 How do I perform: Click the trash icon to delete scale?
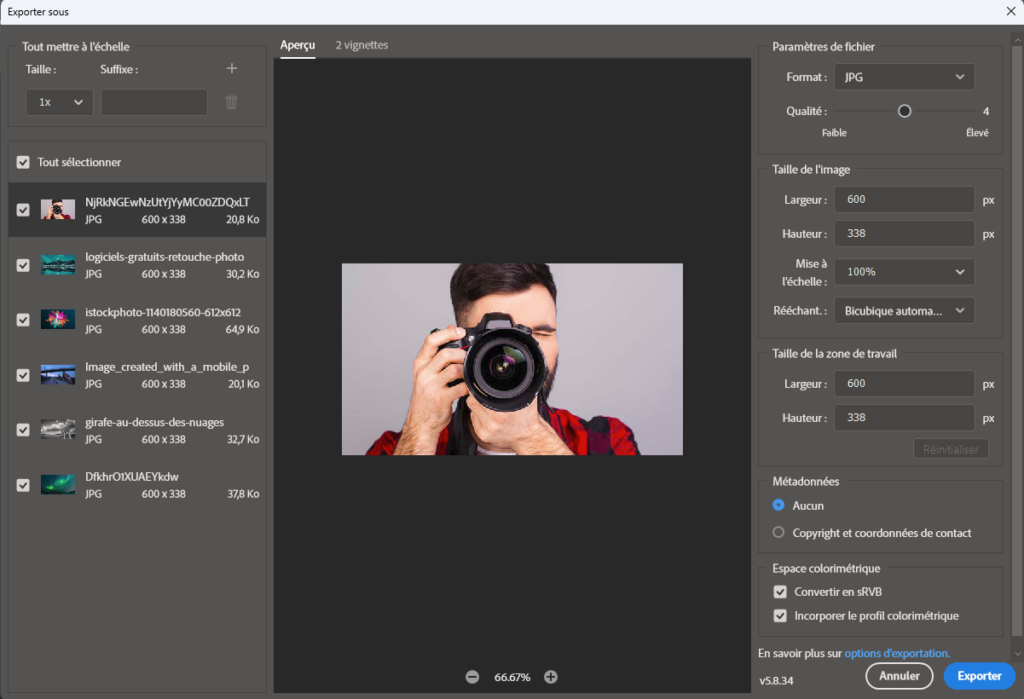click(x=232, y=102)
